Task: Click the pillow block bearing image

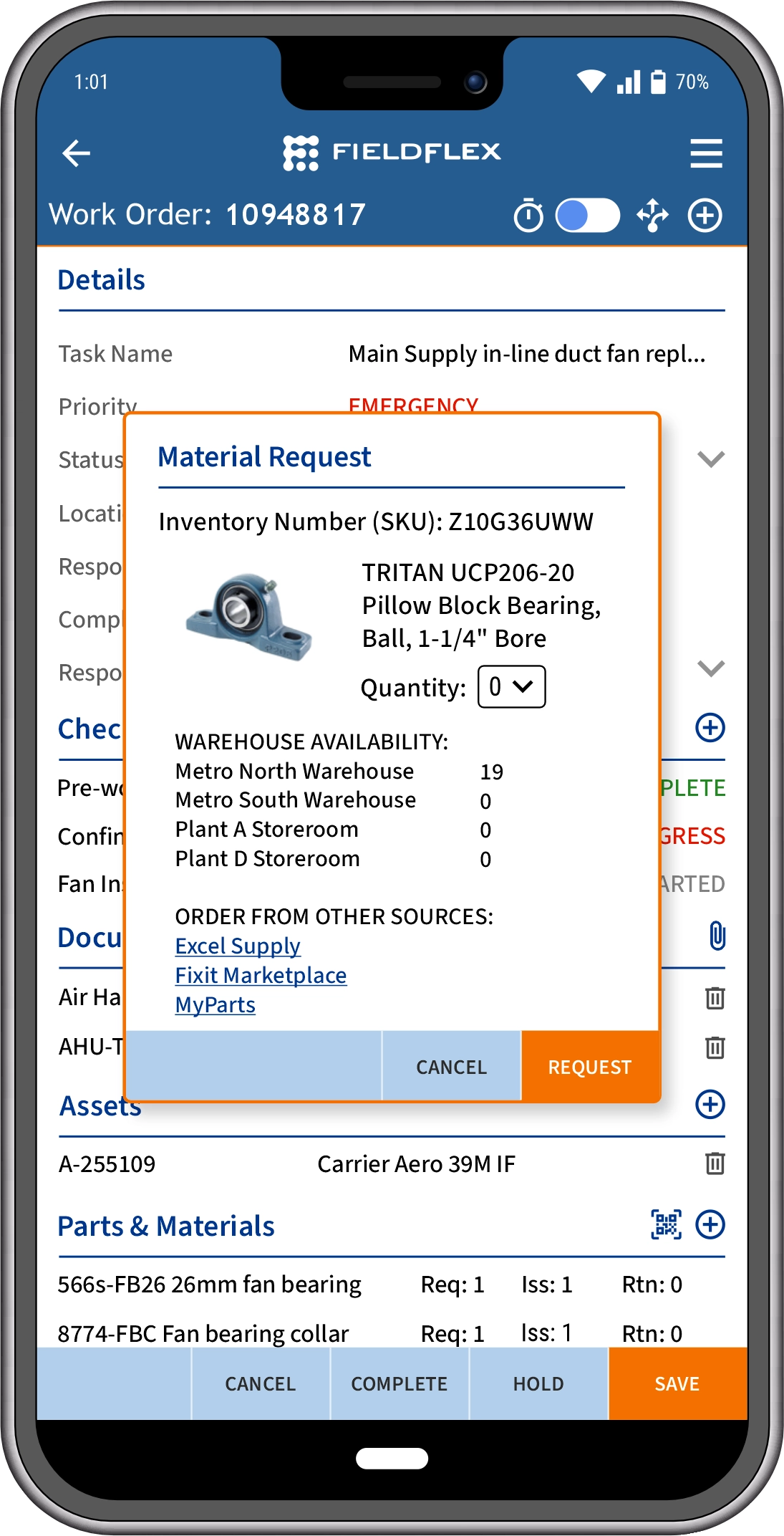Action: pyautogui.click(x=249, y=617)
